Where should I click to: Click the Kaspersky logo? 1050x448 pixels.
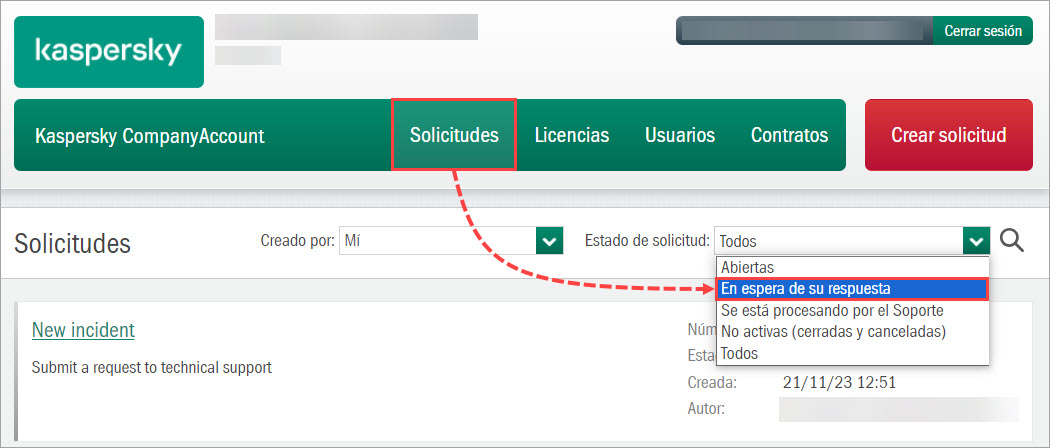tap(108, 52)
